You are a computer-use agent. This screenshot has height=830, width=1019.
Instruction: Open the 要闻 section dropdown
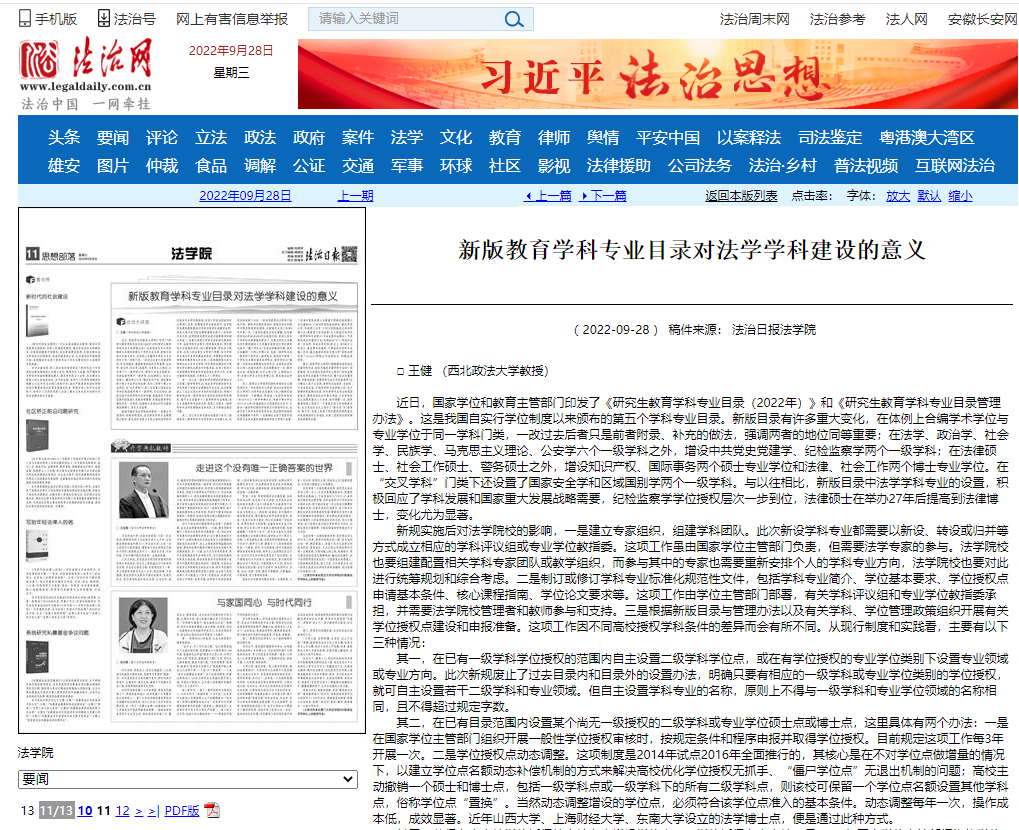click(x=187, y=779)
